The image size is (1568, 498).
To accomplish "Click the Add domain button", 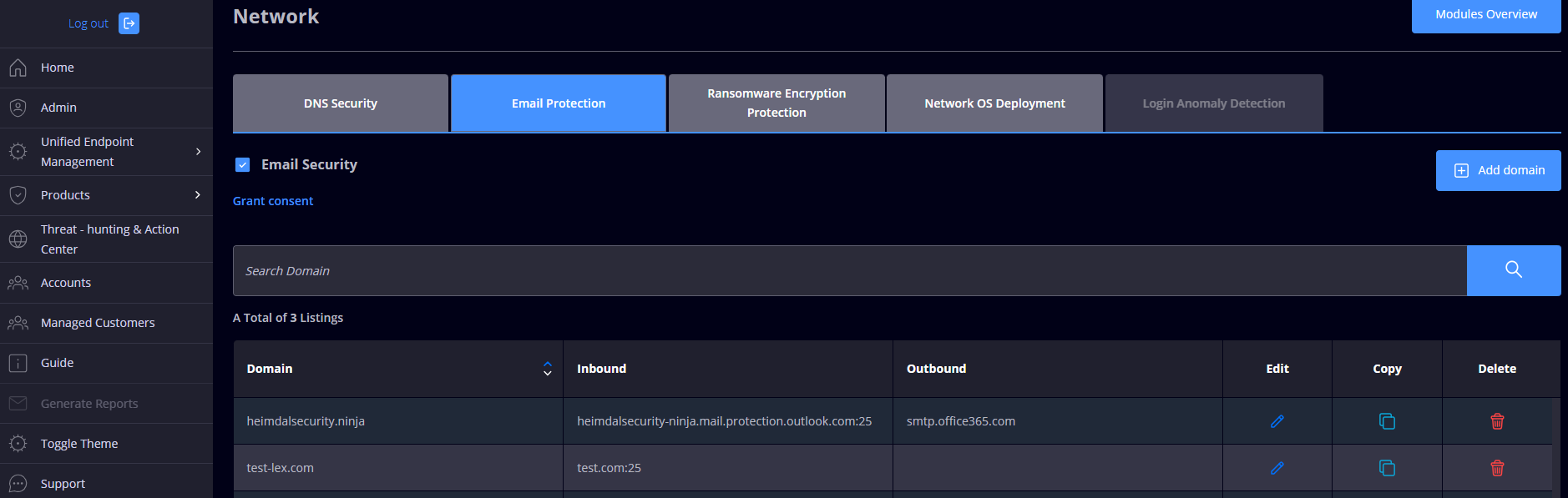I will click(x=1499, y=170).
